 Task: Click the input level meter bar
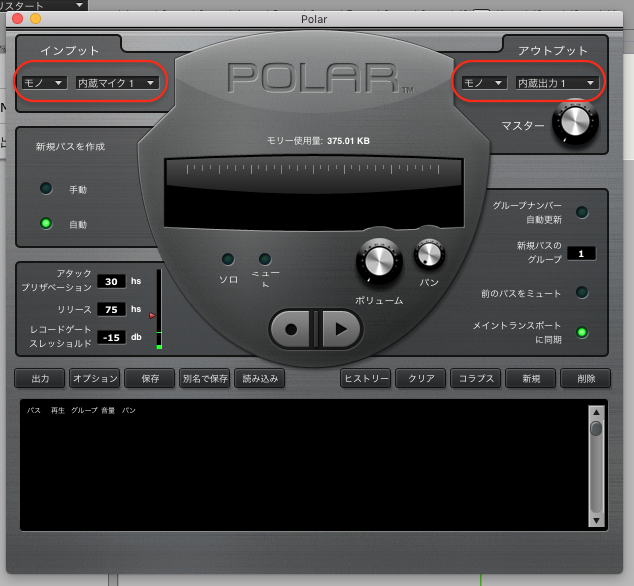pos(159,309)
